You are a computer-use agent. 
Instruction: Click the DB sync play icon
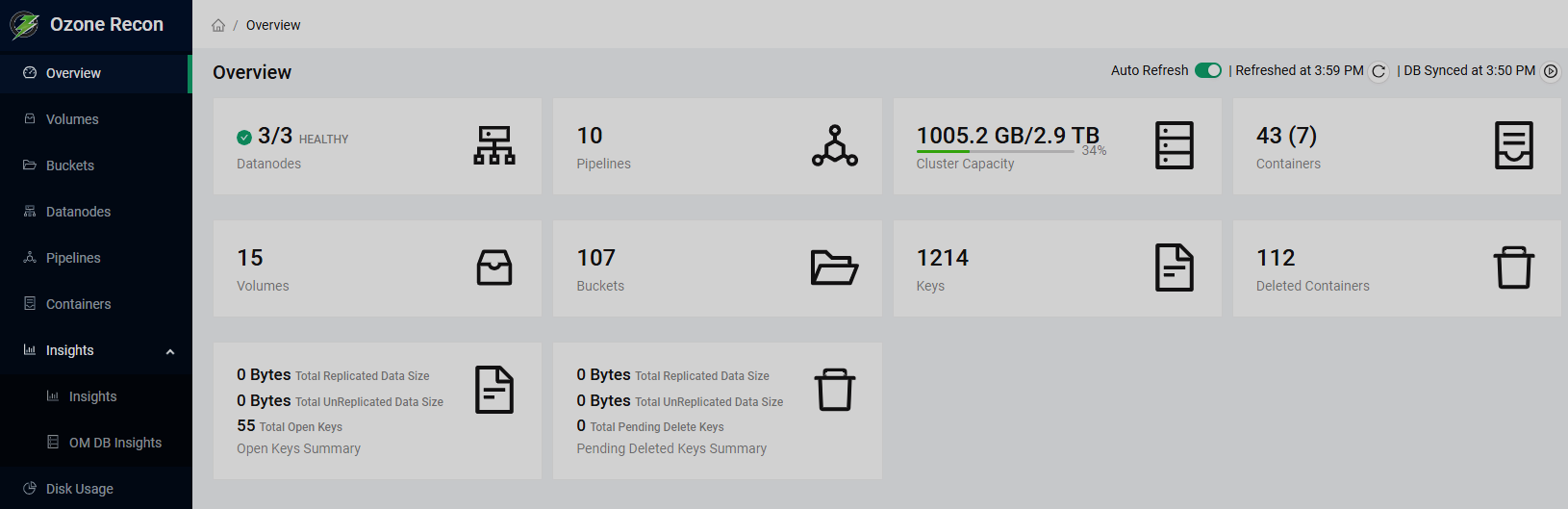click(x=1551, y=71)
